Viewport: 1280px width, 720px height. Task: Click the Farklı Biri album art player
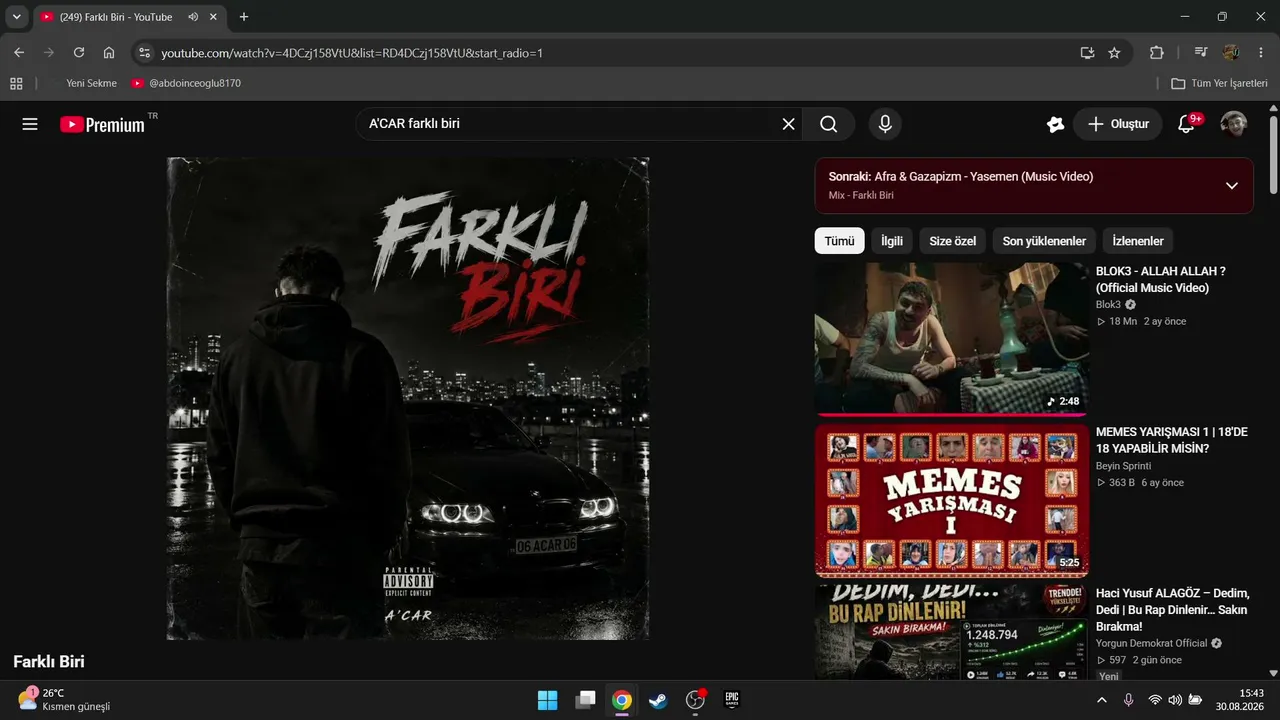point(408,398)
